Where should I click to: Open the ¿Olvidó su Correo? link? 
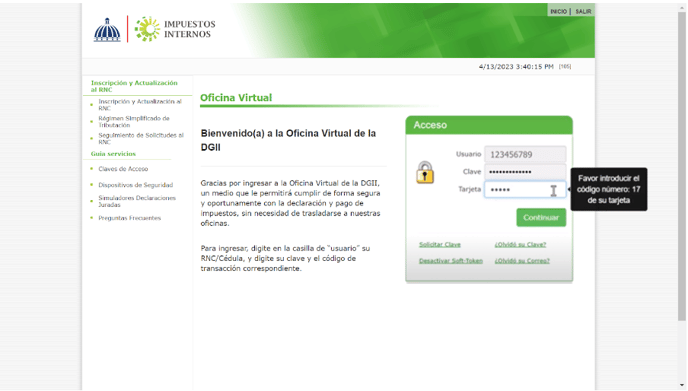[x=522, y=261]
